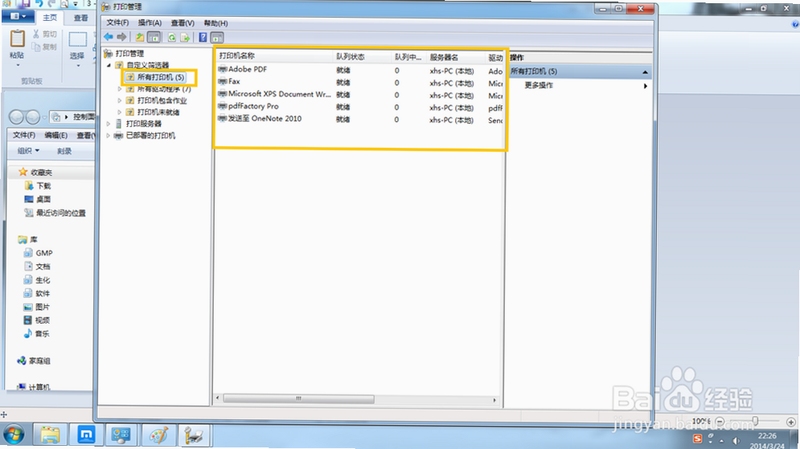Image resolution: width=800 pixels, height=449 pixels.
Task: Open the 音乐 library in Explorer sidebar
Action: coord(36,334)
